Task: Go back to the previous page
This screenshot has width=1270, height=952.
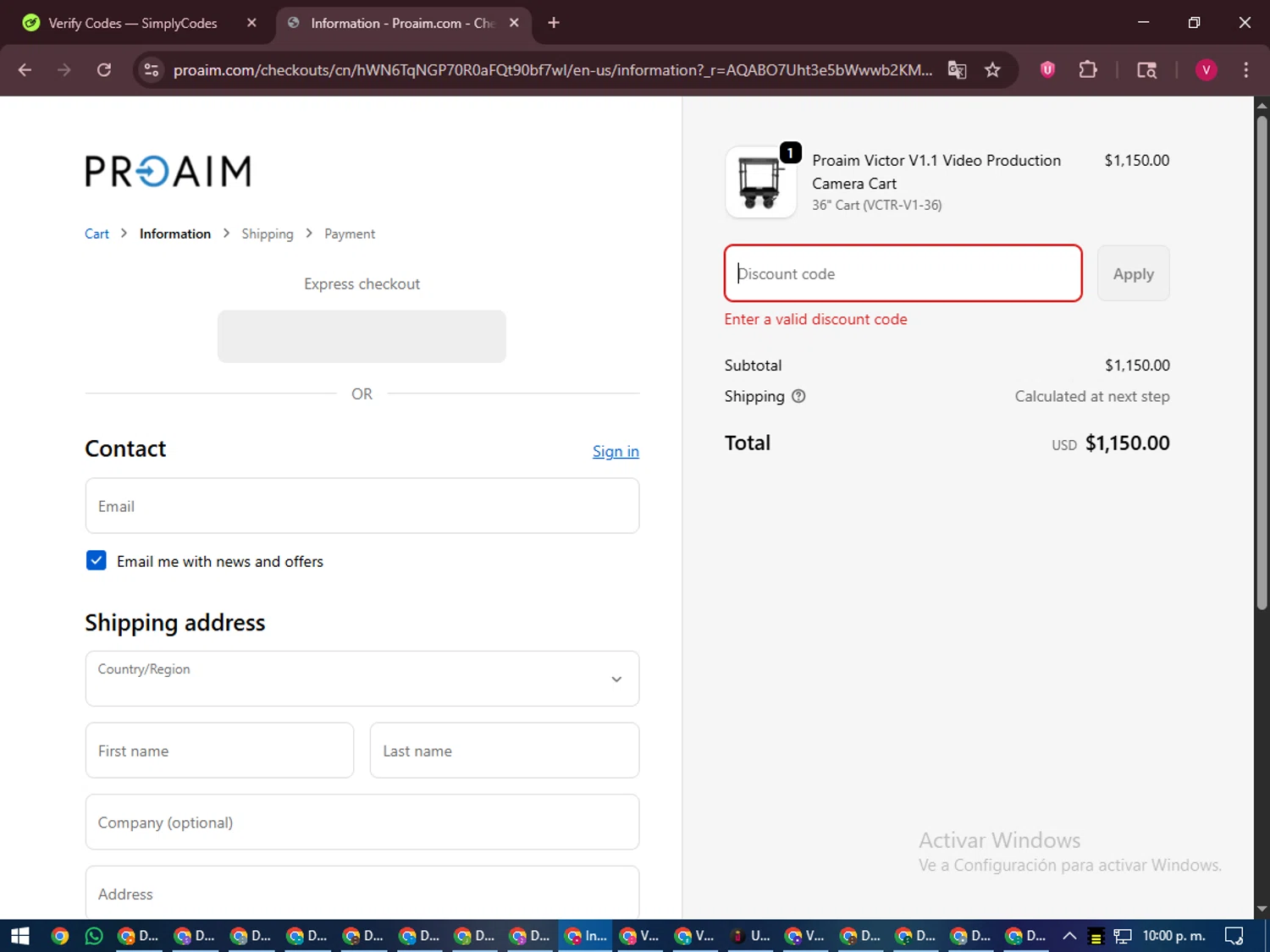Action: pos(25,70)
